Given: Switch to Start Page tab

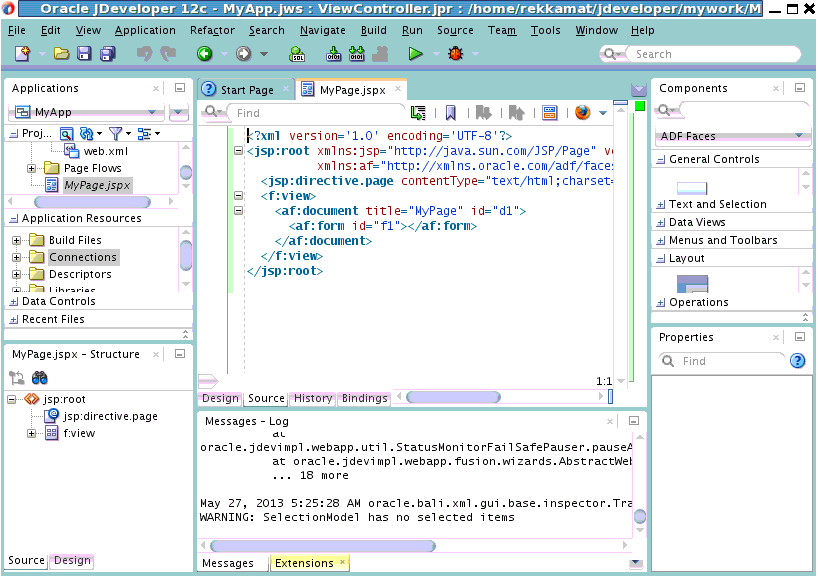Looking at the screenshot, I should (247, 90).
